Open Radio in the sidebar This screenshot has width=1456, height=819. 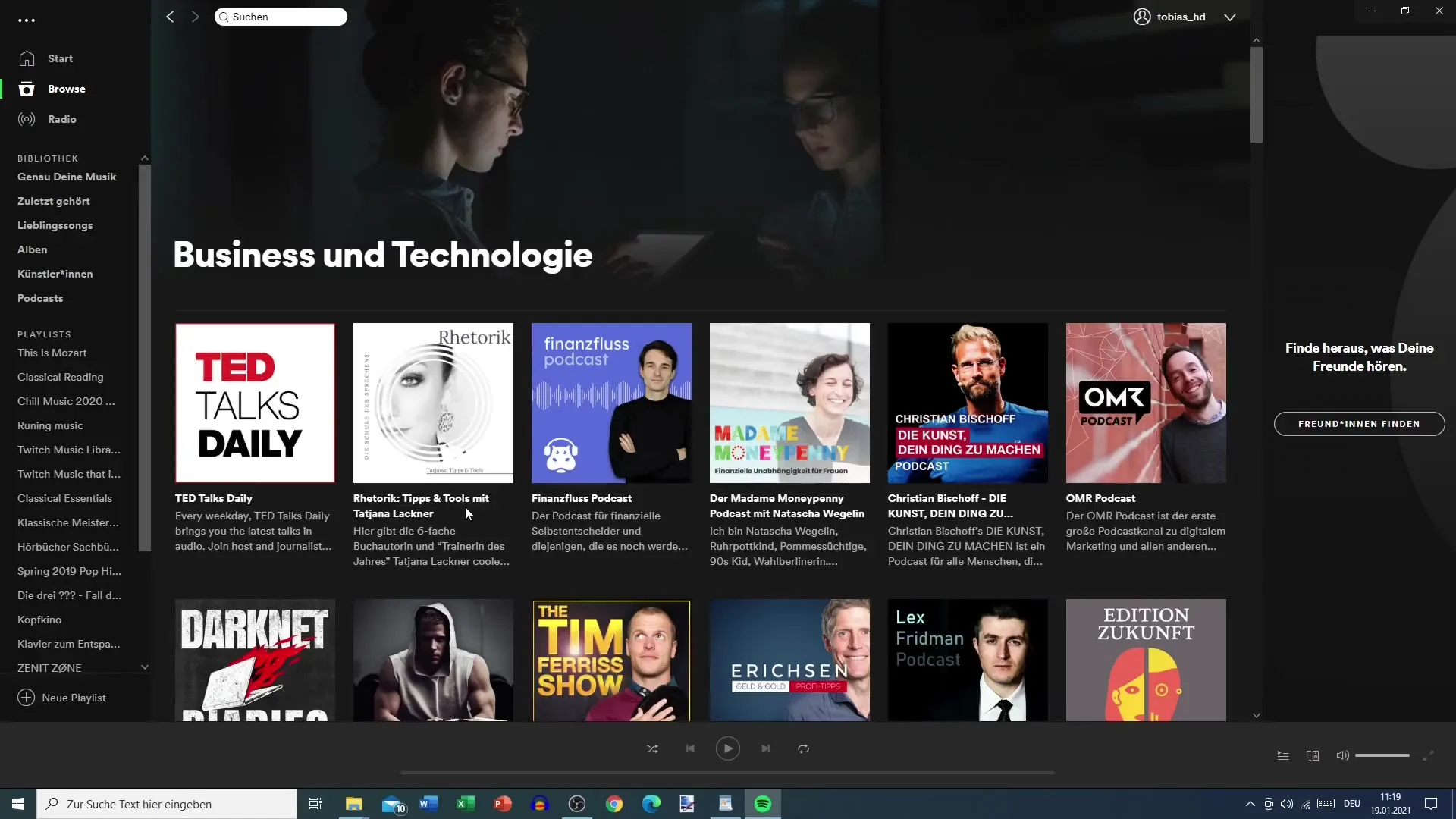point(61,119)
